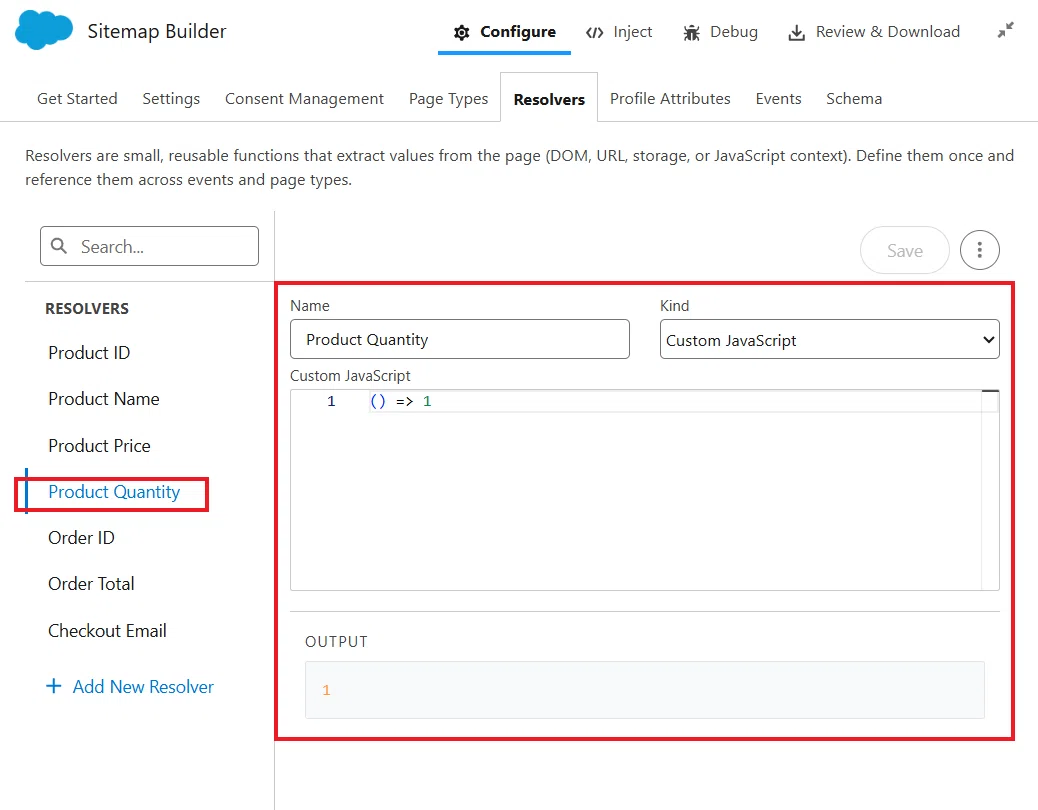Click the resolver Search field
The height and width of the screenshot is (810, 1038).
coord(150,246)
